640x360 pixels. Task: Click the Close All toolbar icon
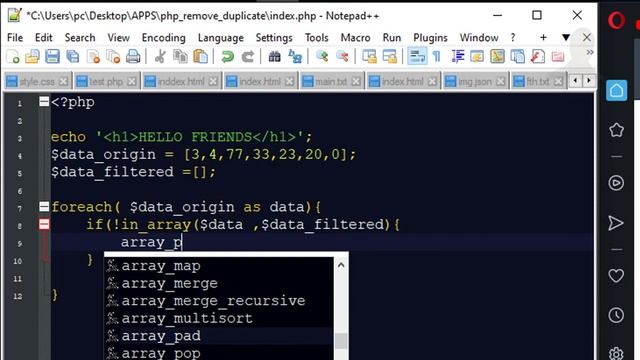pos(113,57)
